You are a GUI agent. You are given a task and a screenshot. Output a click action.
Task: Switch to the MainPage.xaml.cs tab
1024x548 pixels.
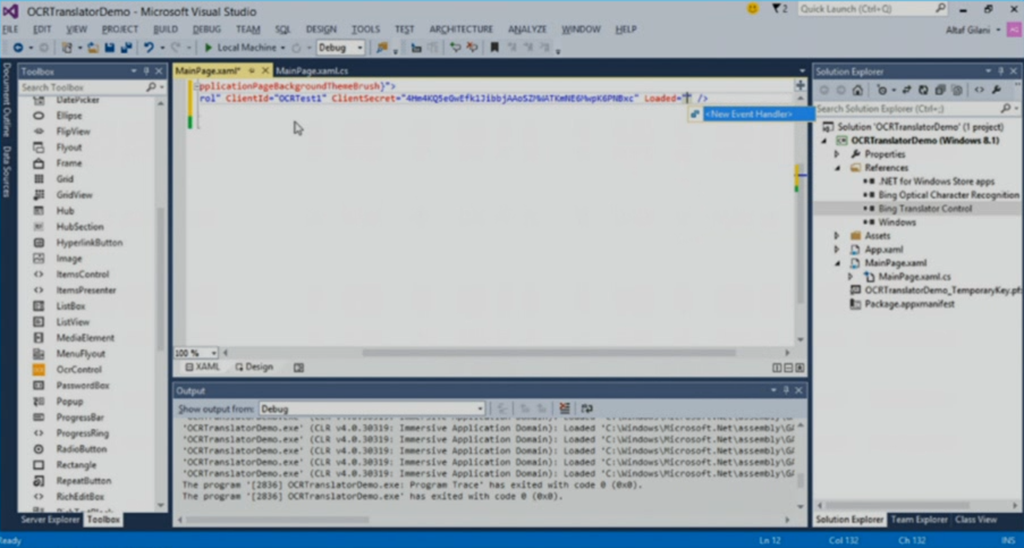pos(312,71)
